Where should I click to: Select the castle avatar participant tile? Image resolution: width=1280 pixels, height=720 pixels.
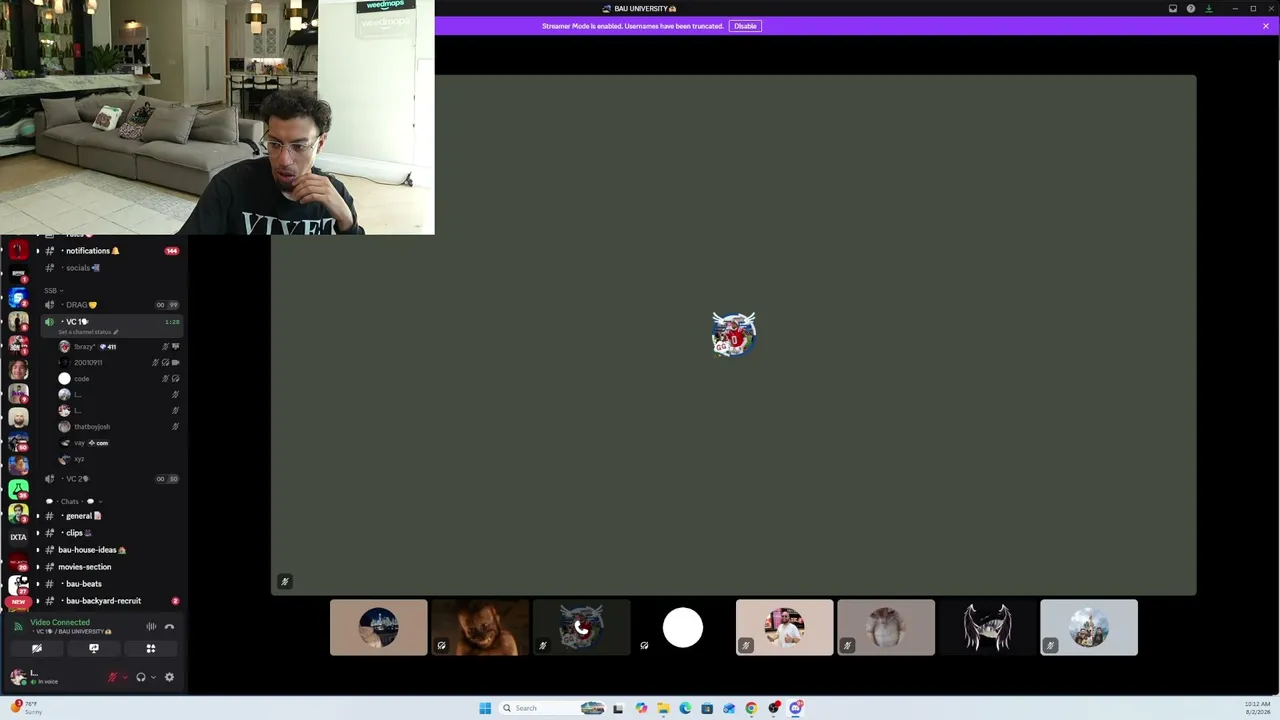(1089, 628)
